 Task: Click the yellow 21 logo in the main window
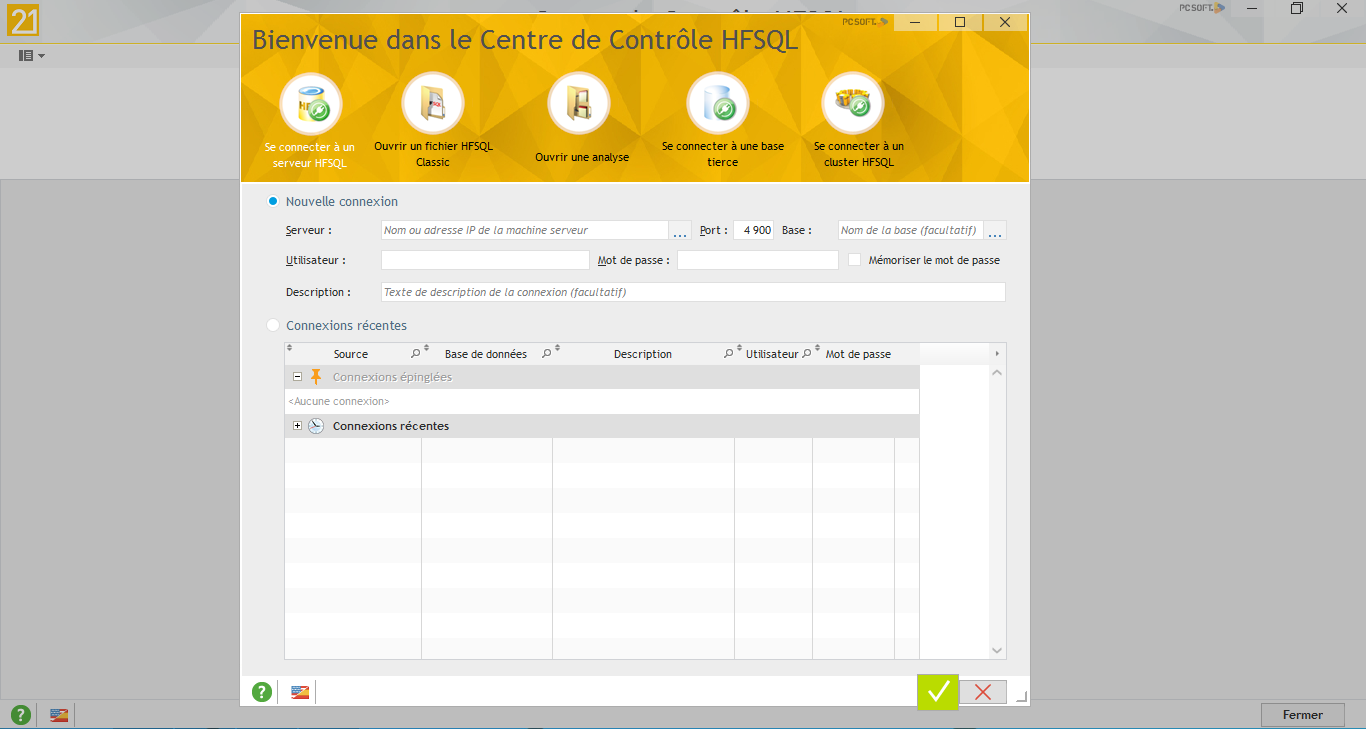point(22,19)
